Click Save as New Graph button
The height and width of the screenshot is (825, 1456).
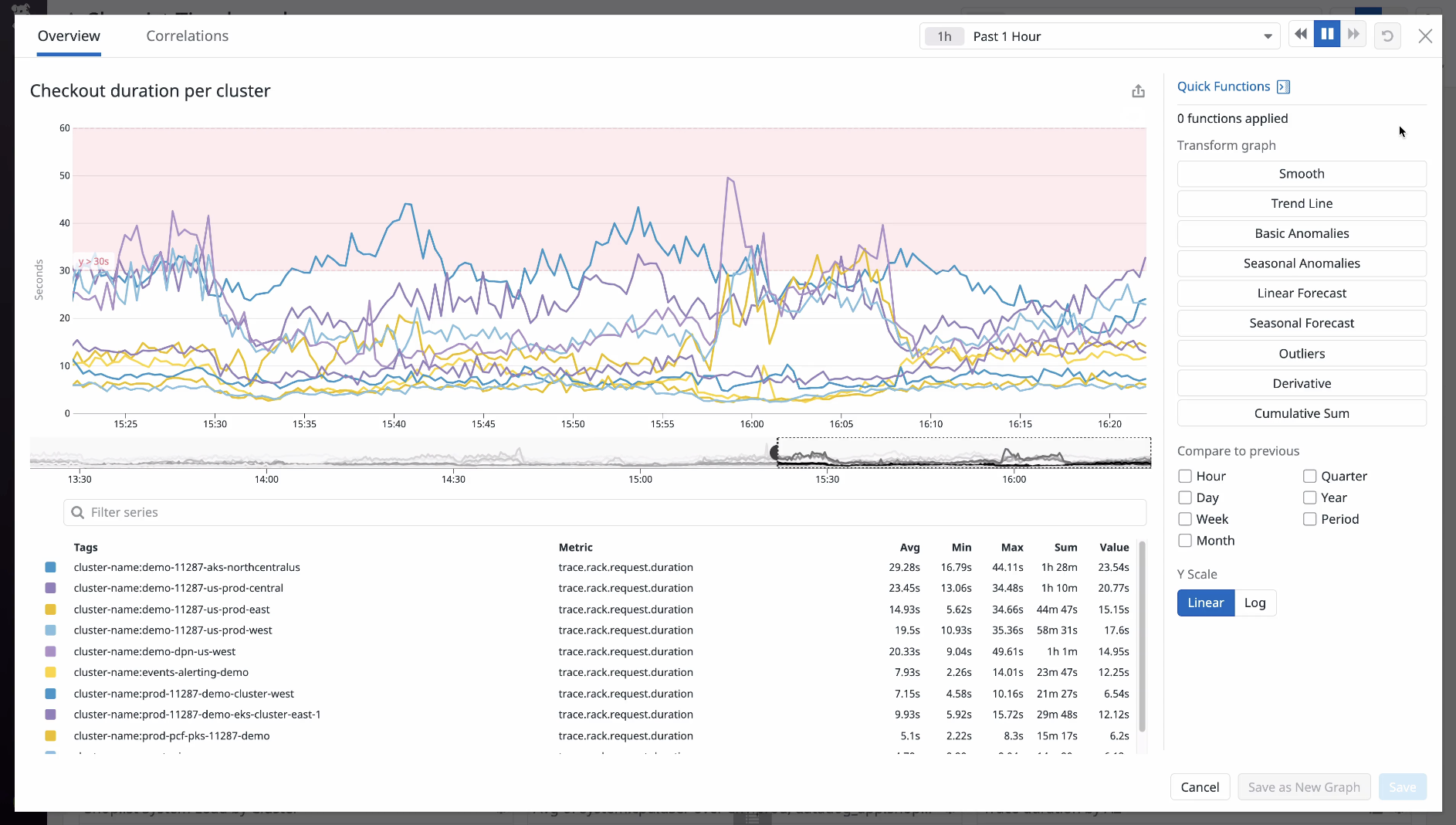1304,787
